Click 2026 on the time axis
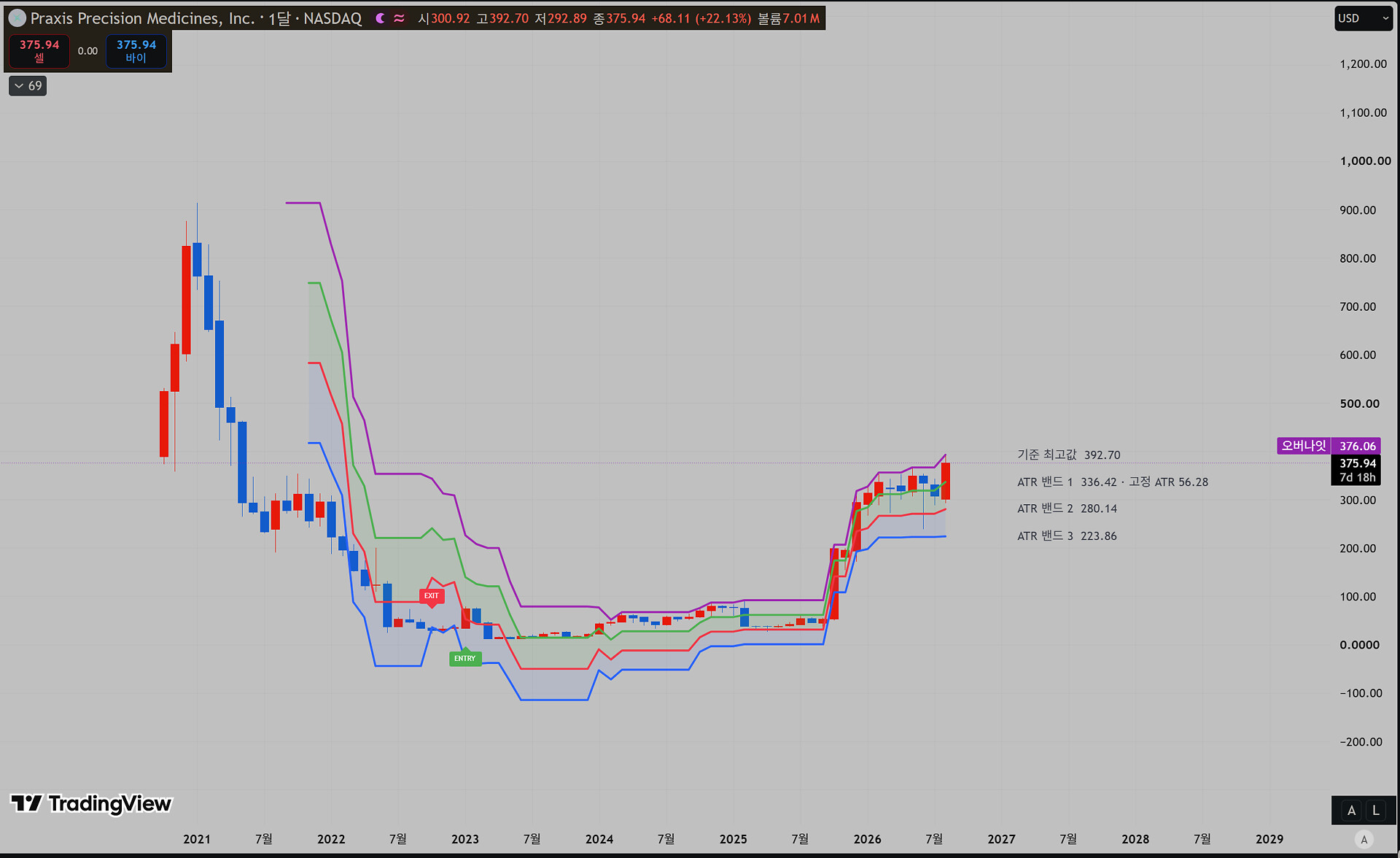This screenshot has width=1400, height=858. click(x=868, y=839)
